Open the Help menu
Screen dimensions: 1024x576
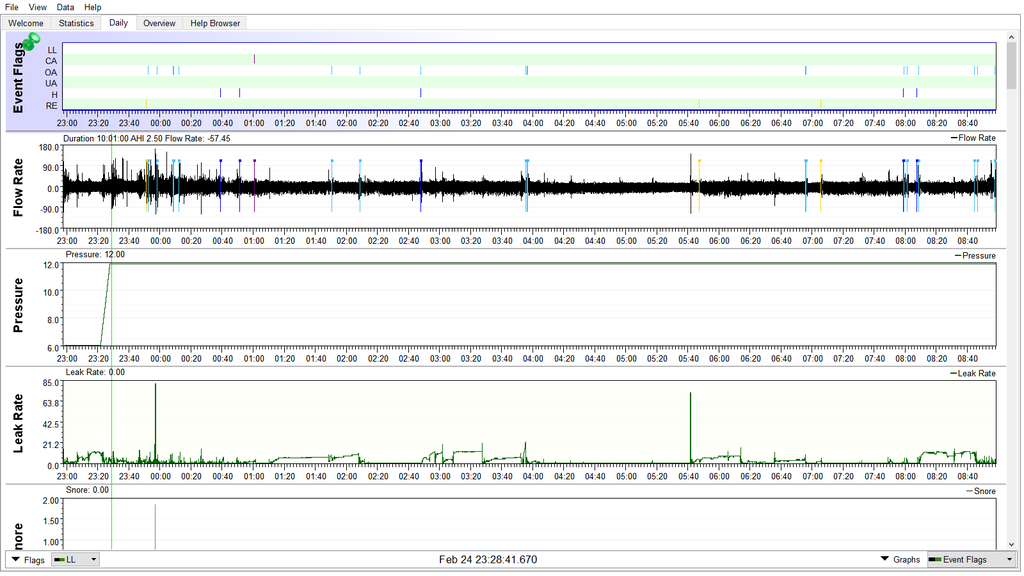93,7
